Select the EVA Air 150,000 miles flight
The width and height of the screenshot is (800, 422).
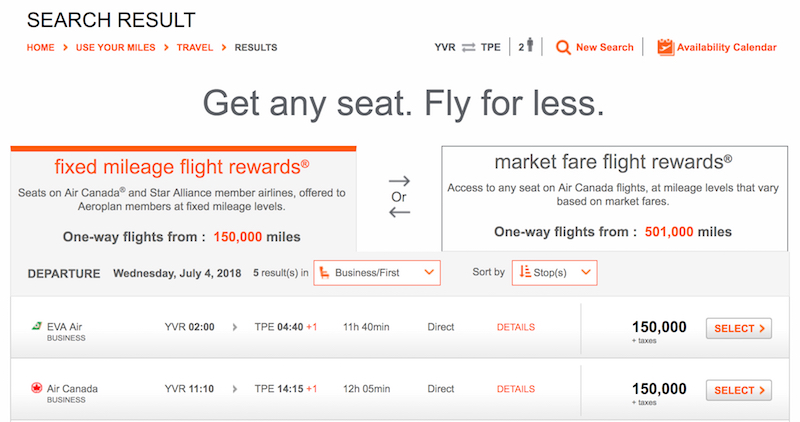point(738,328)
